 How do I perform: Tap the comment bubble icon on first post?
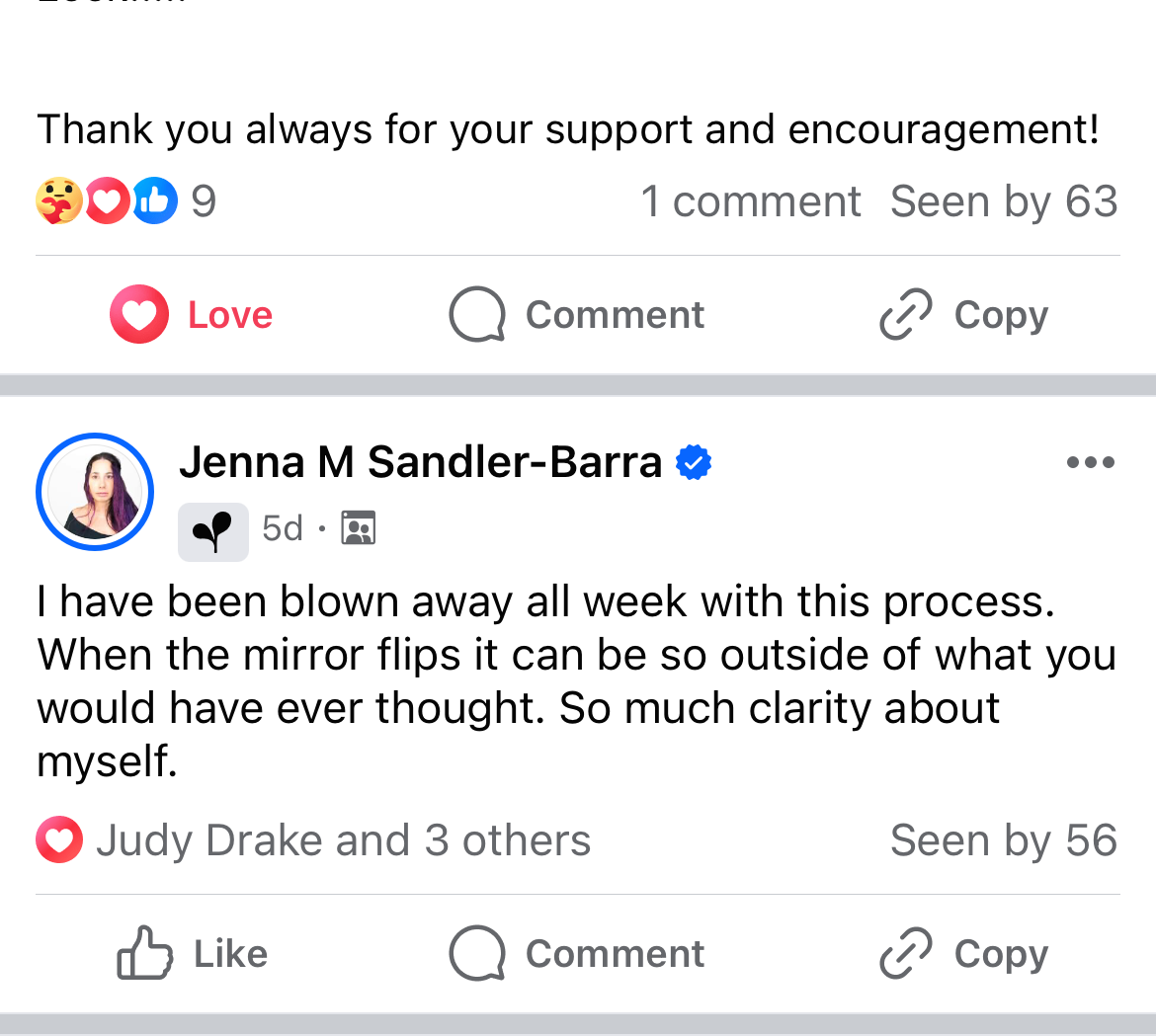point(477,315)
